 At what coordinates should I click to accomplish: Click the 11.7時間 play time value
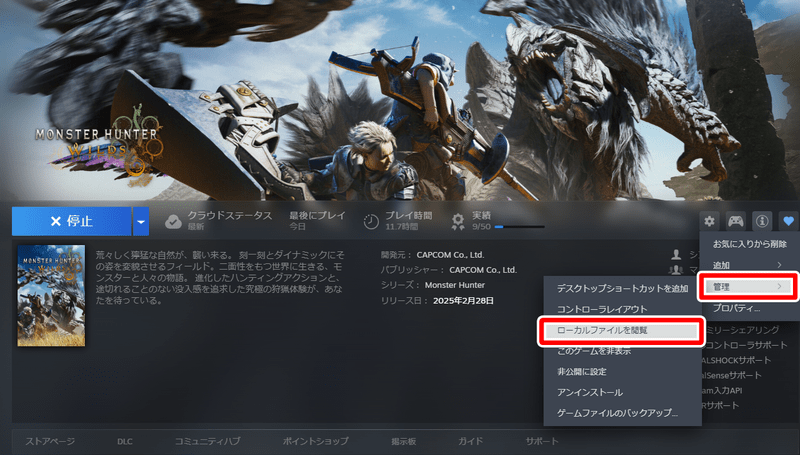pyautogui.click(x=402, y=227)
